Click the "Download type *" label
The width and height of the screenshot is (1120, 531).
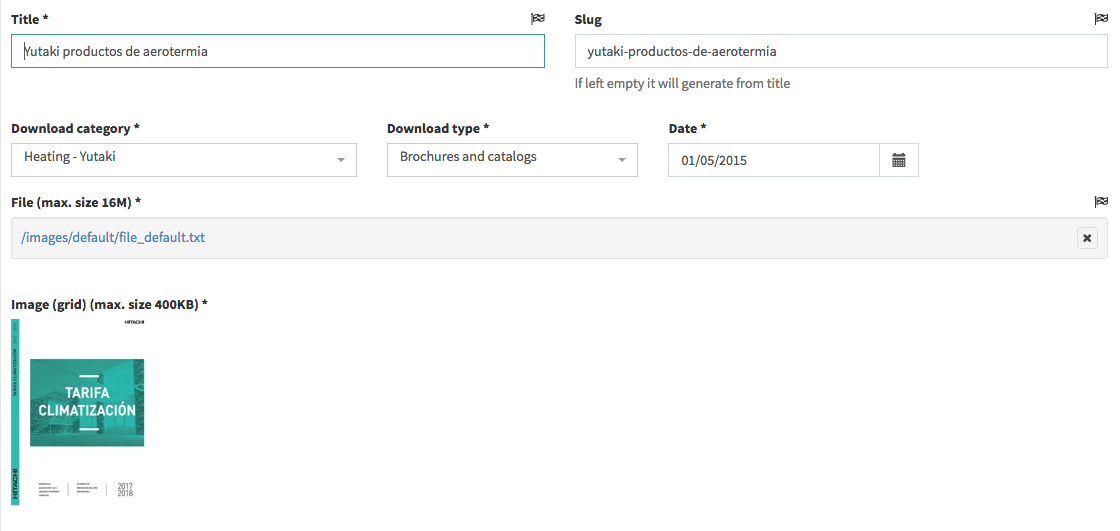[438, 129]
